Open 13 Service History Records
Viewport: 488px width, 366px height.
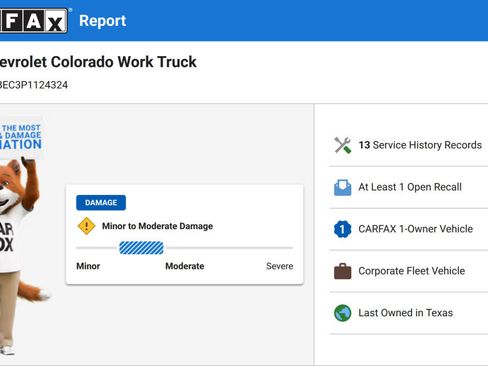click(409, 145)
